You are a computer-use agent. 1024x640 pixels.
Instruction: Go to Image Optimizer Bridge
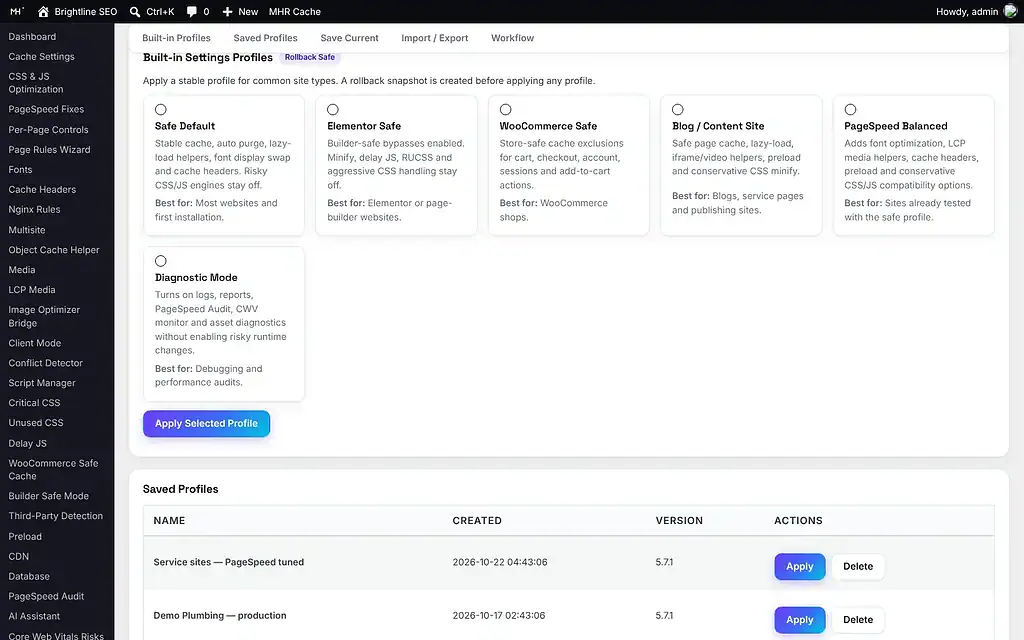(44, 316)
